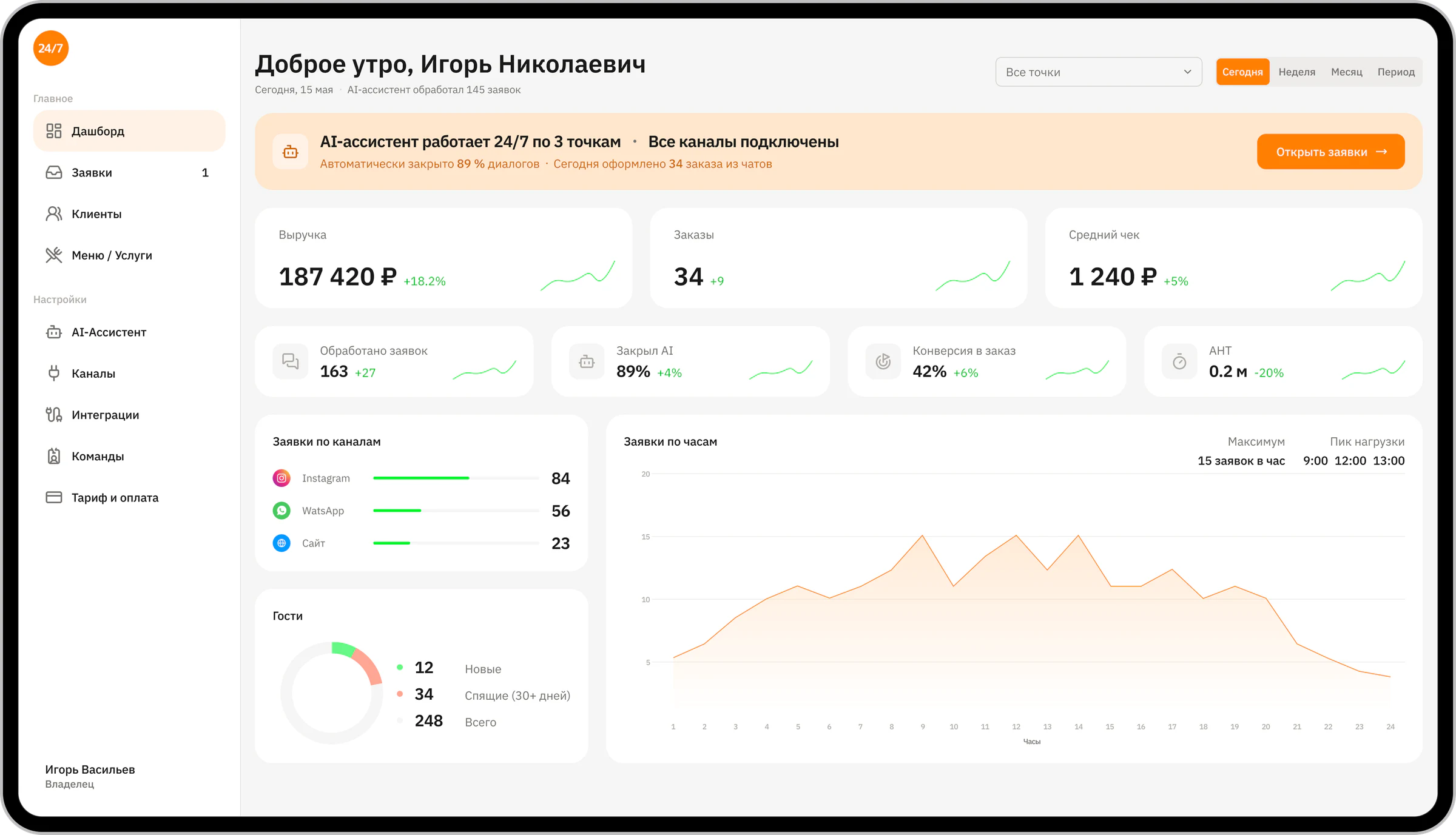
Task: Click the Гости donut chart
Action: coord(332,692)
